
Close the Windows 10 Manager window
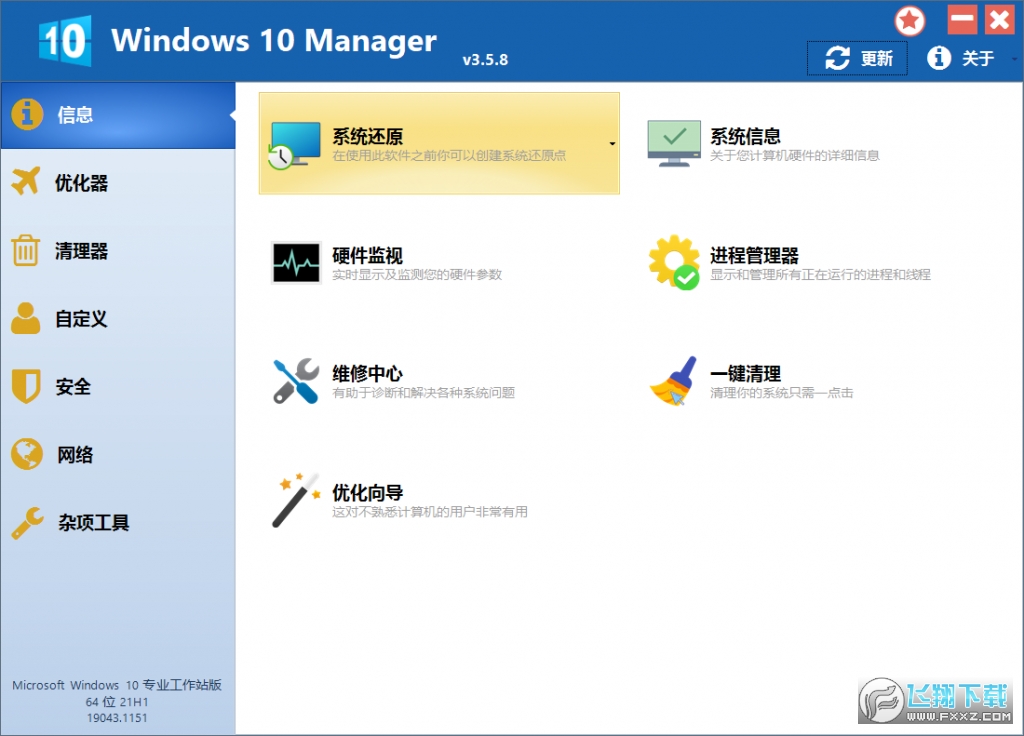999,20
